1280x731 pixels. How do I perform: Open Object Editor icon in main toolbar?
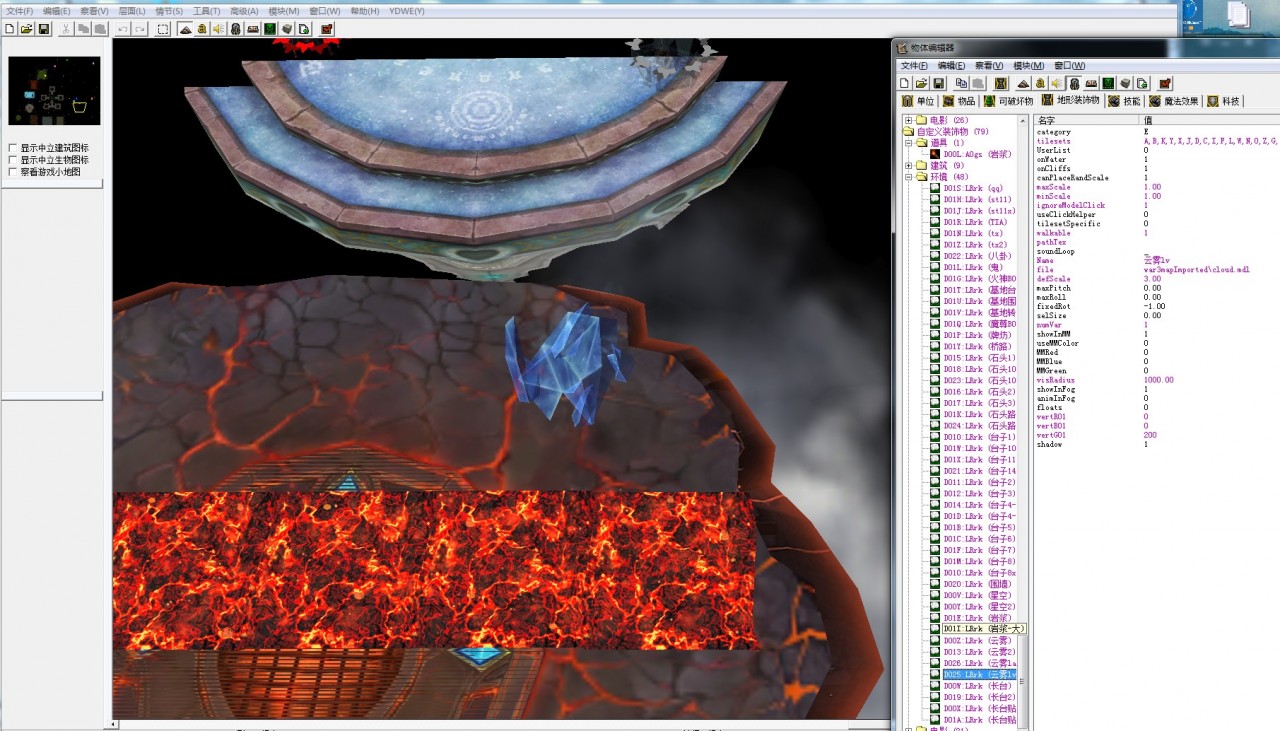(235, 29)
